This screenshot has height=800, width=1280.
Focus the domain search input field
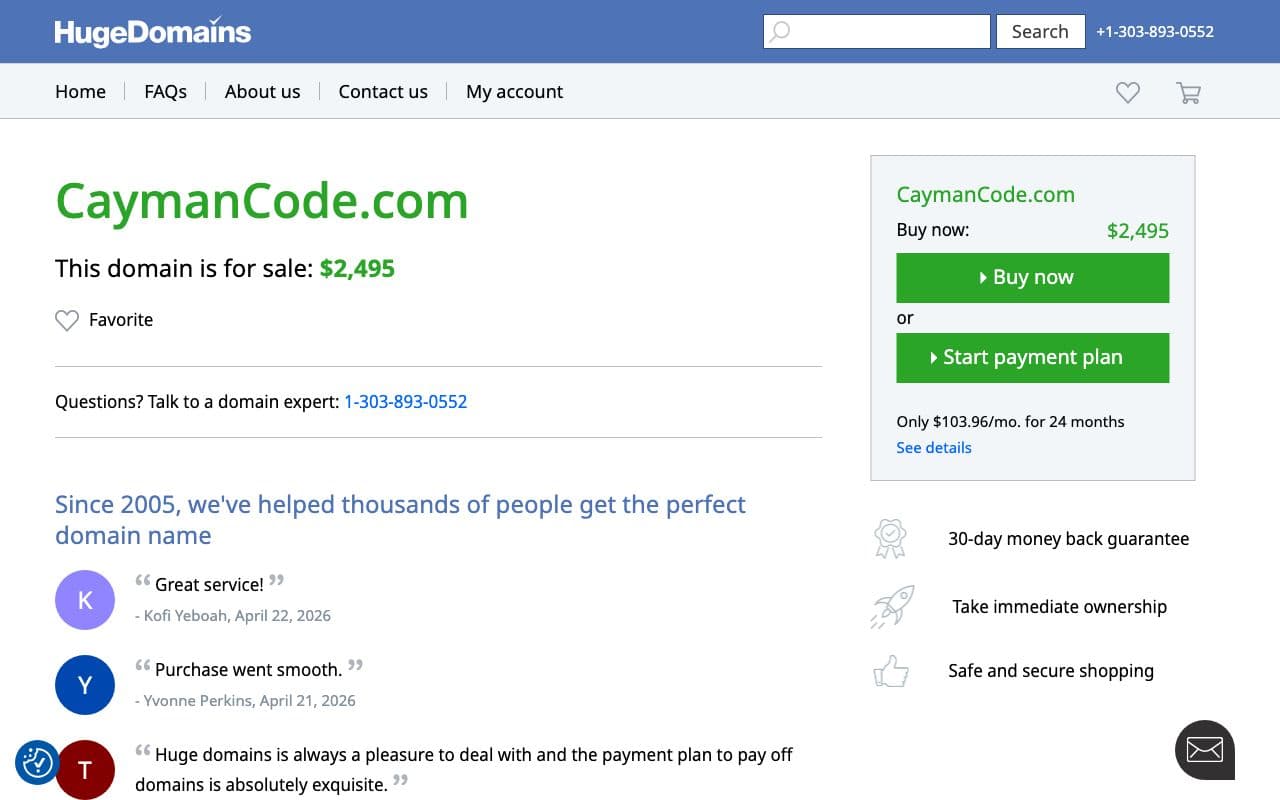(877, 31)
